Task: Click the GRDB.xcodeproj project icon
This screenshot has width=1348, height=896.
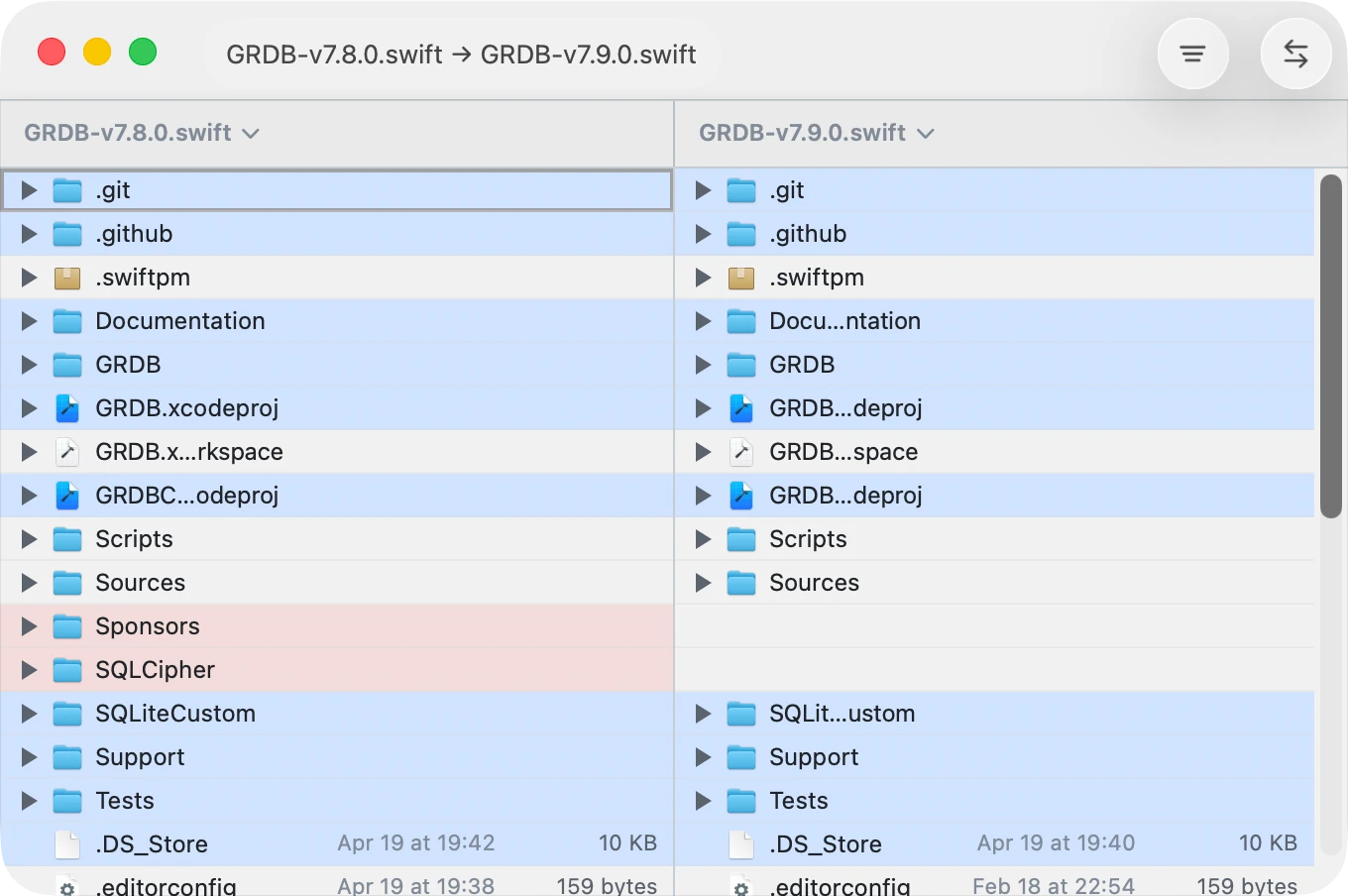Action: tap(67, 408)
